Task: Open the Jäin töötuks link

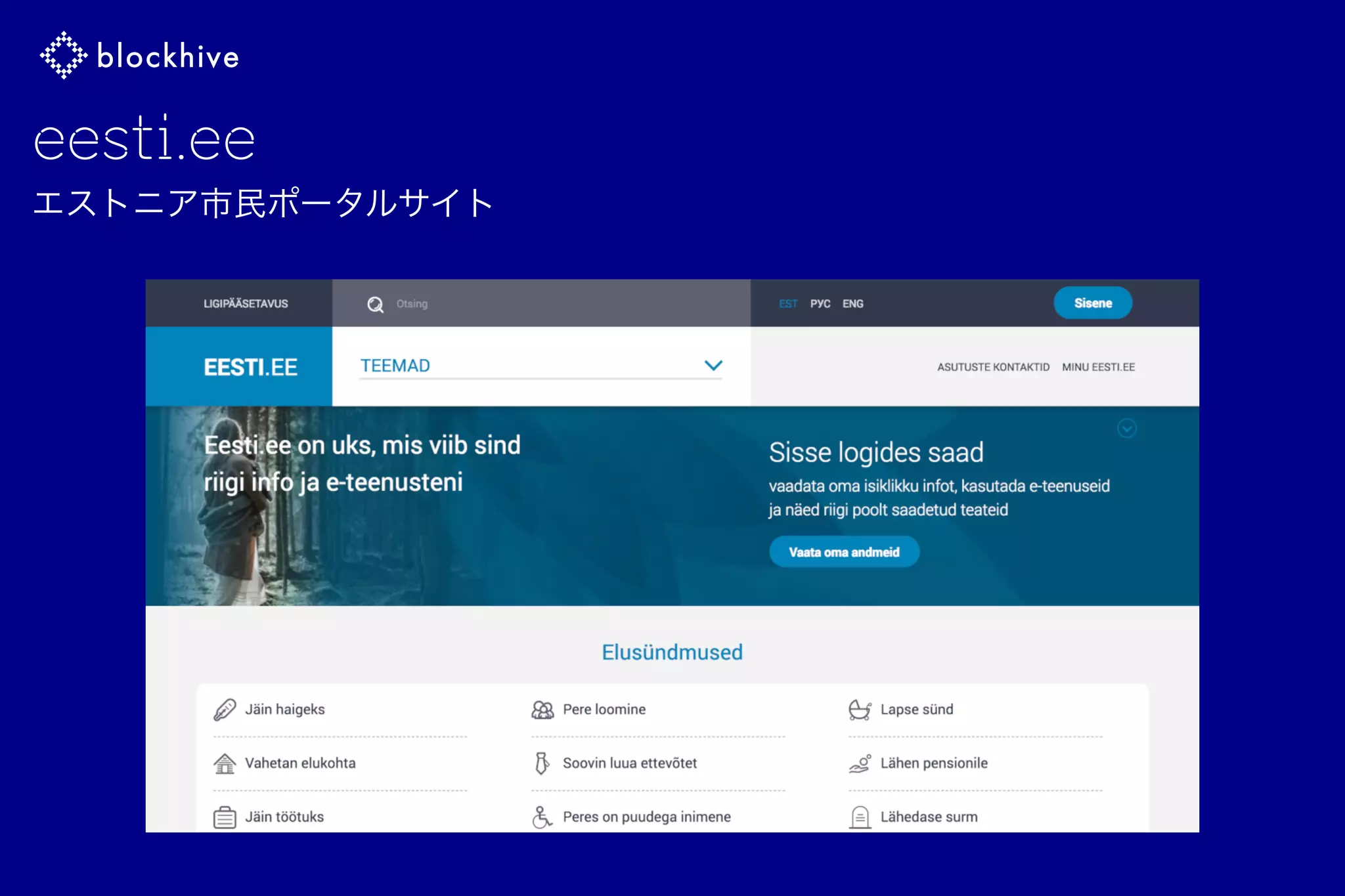Action: tap(284, 817)
